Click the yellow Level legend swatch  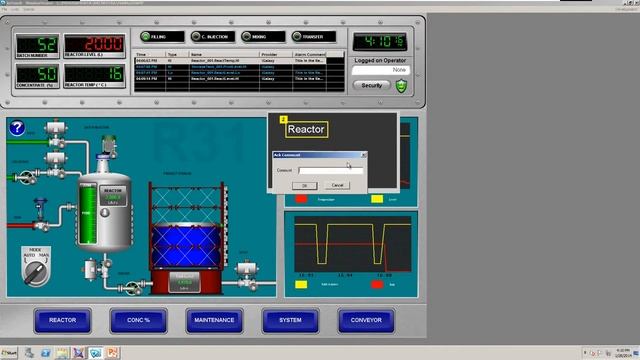click(377, 199)
